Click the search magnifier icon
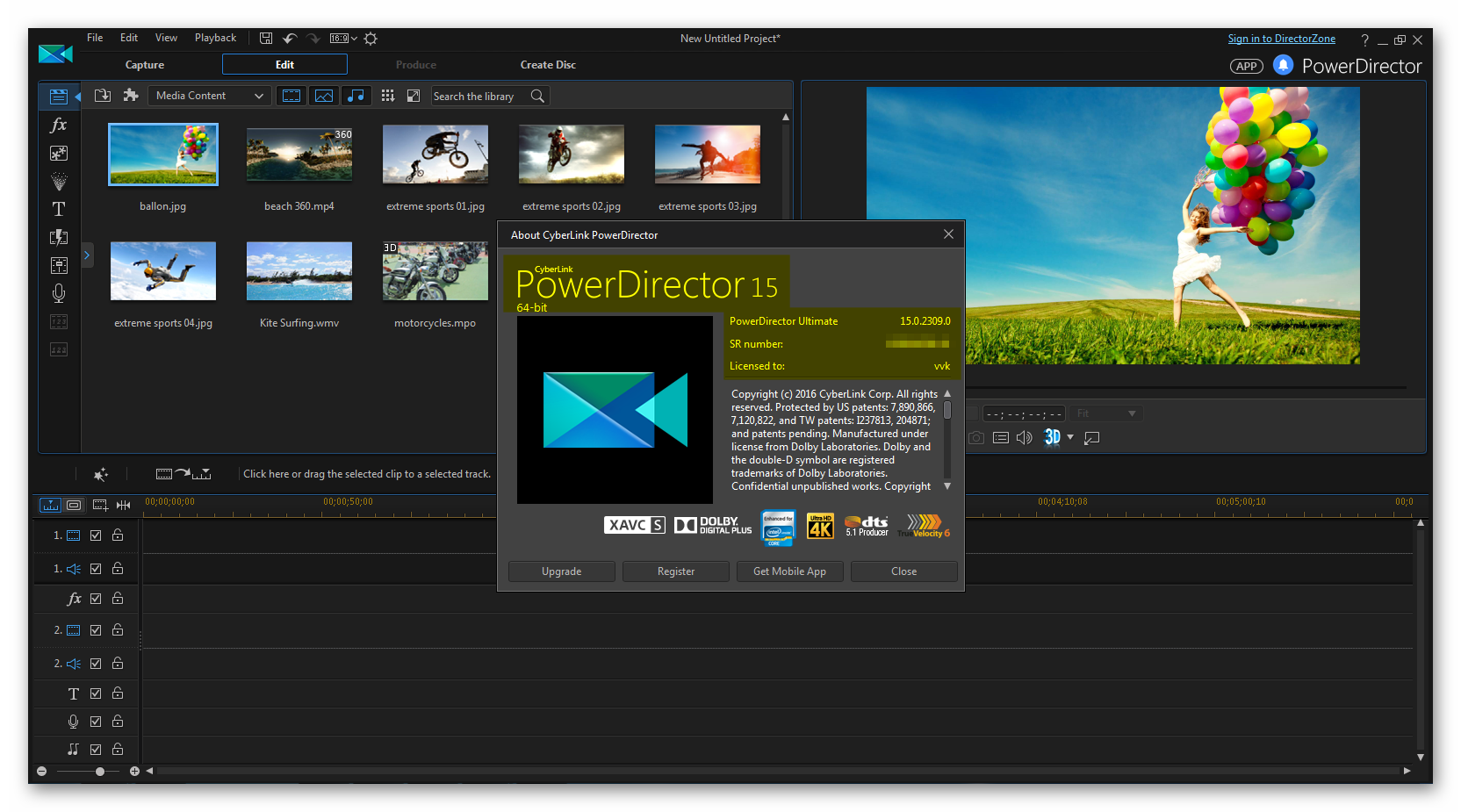 pyautogui.click(x=537, y=96)
